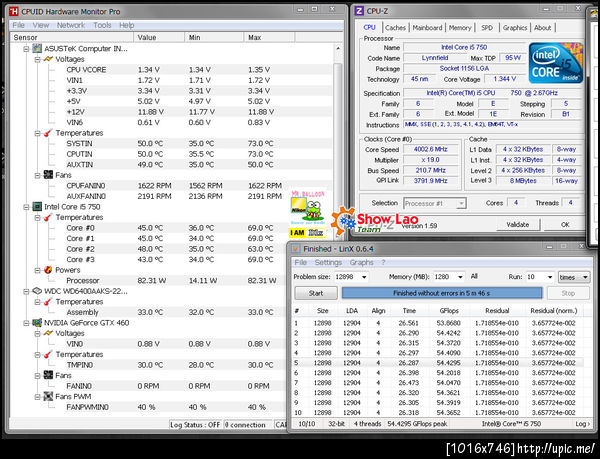Collapse the NVIDIA GeForce GTX 460 node

tap(26, 323)
